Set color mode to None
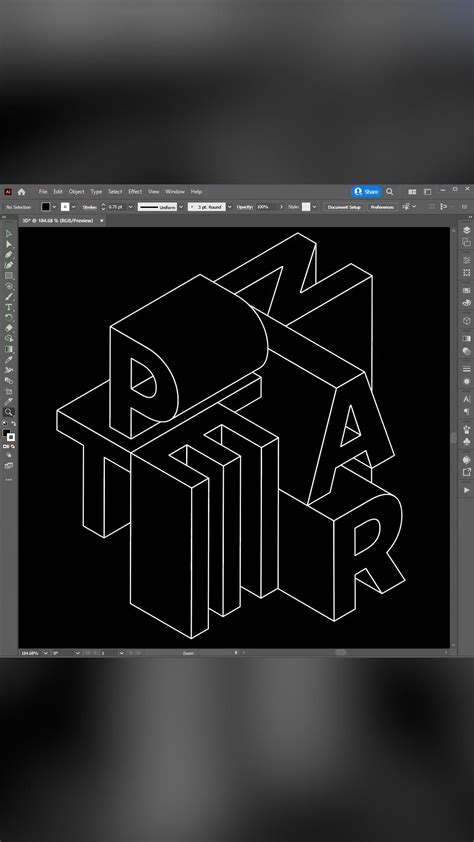Viewport: 474px width, 842px height. coord(13,446)
